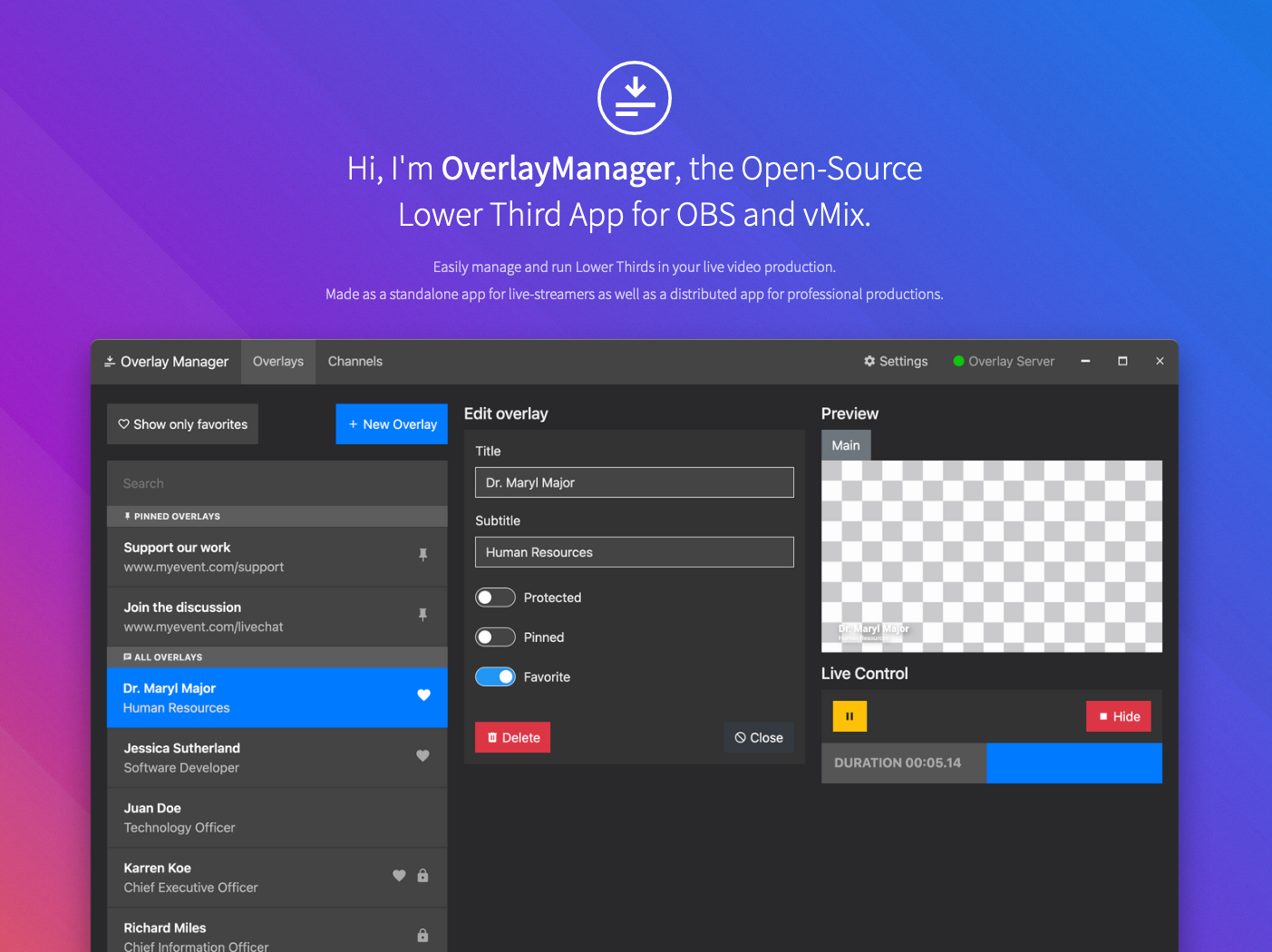Screen dimensions: 1272x952
Task: Click the red Hide button
Action: tap(1119, 716)
